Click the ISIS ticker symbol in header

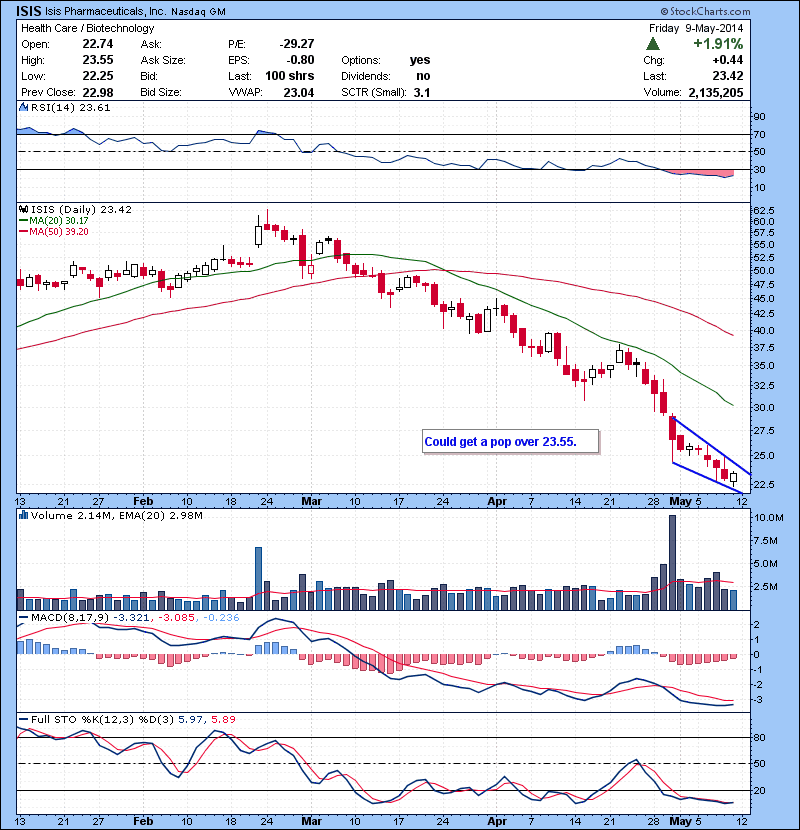click(29, 11)
